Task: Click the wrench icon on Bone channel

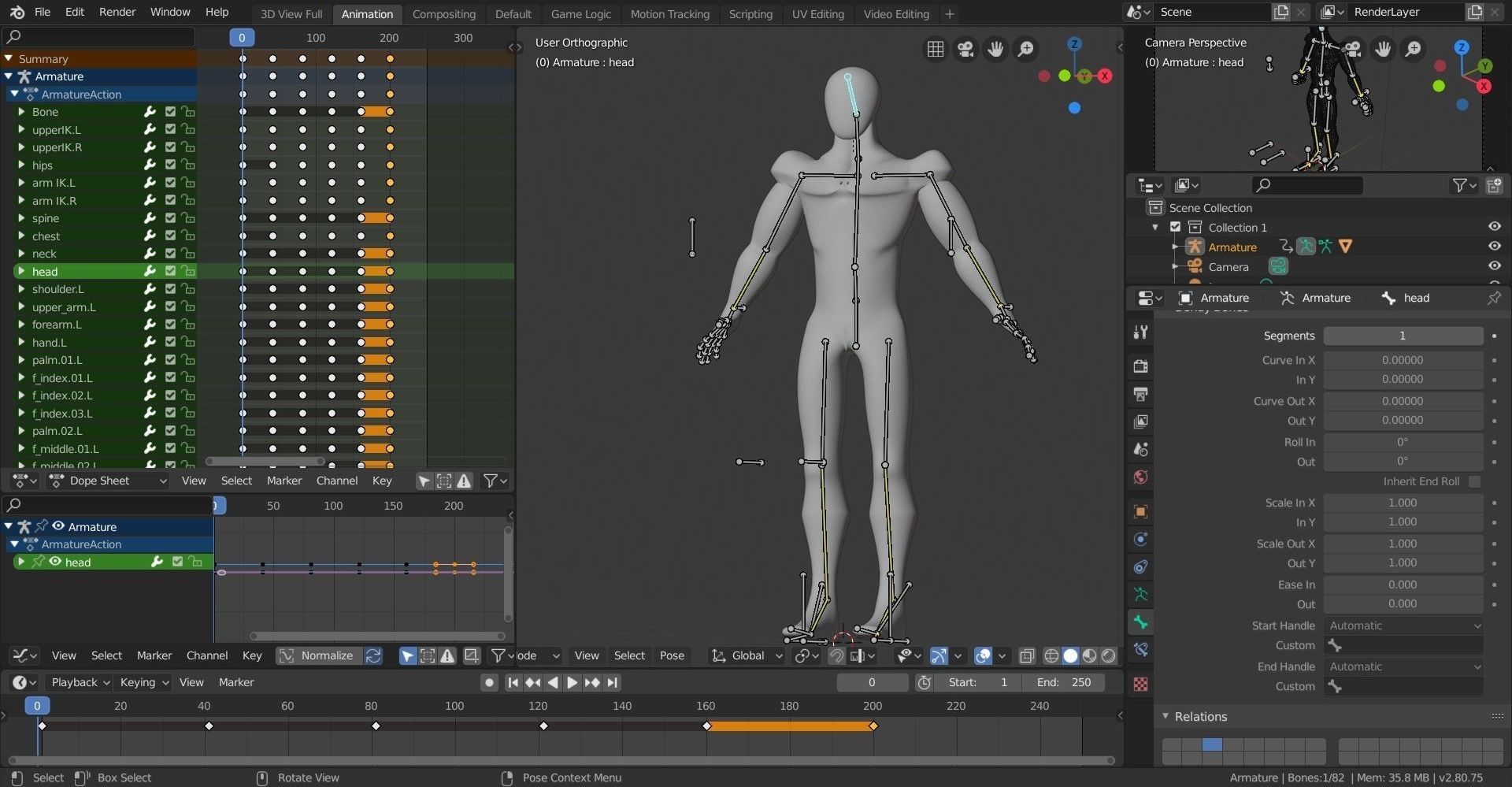Action: tap(150, 112)
